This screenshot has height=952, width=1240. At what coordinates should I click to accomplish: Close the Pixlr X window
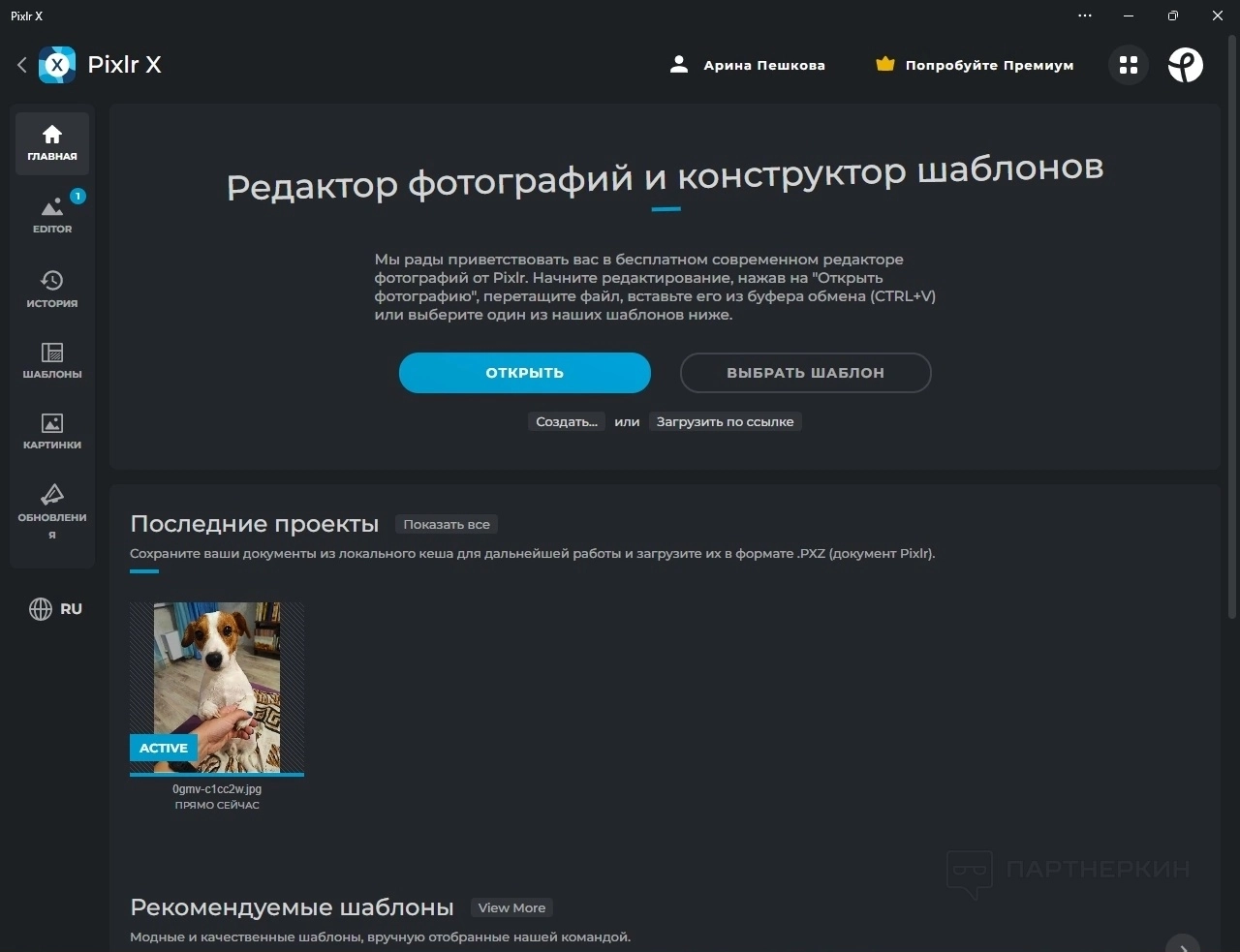tap(1218, 15)
